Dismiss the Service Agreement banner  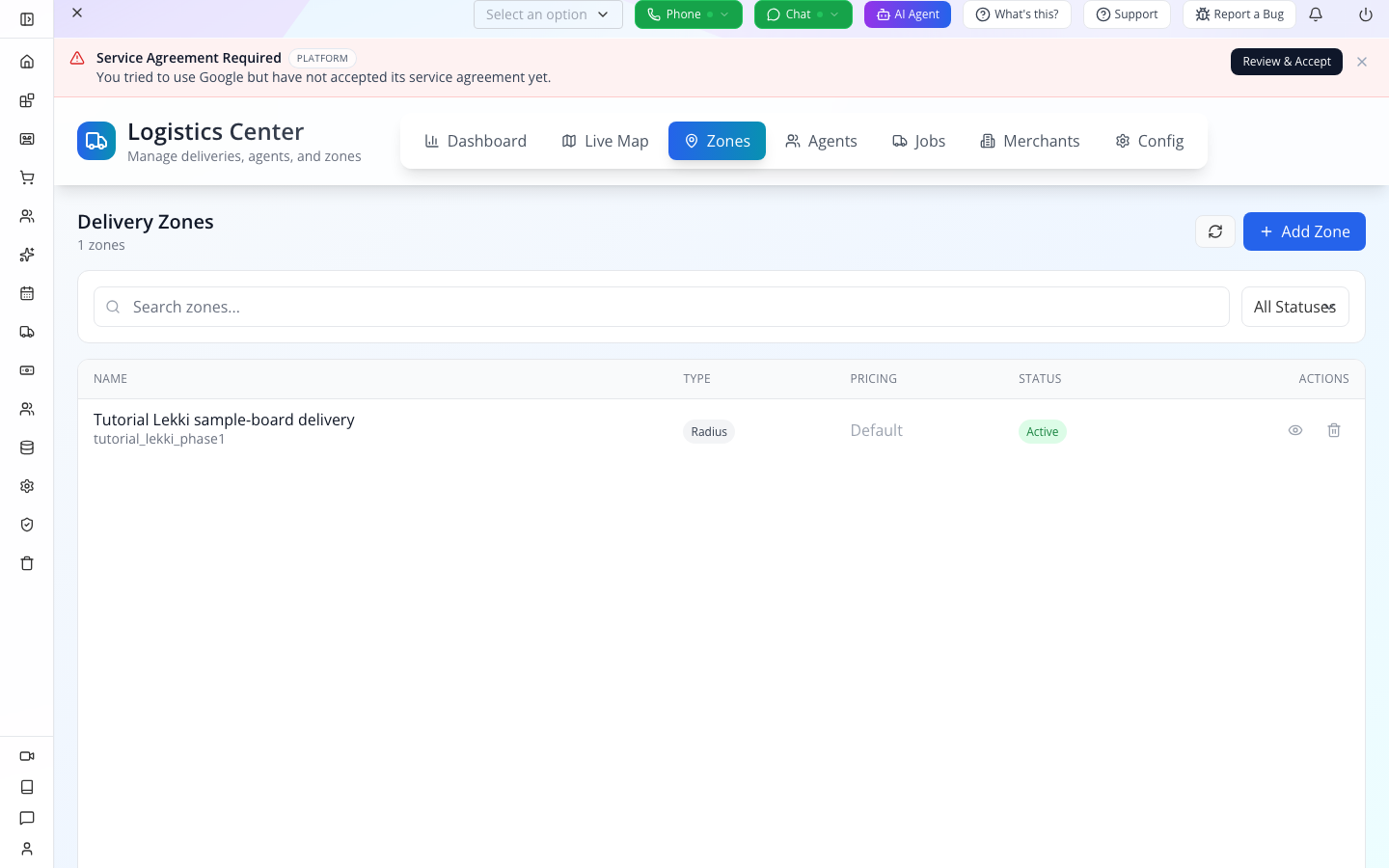pyautogui.click(x=1362, y=62)
